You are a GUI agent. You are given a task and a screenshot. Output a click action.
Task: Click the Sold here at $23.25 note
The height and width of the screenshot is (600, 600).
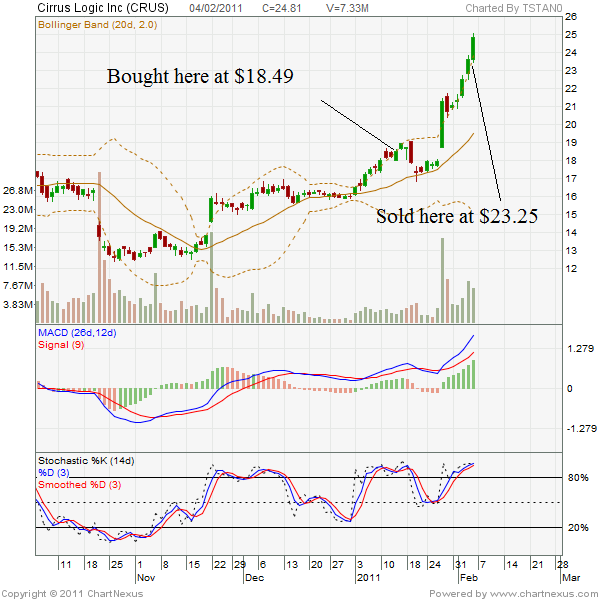457,216
